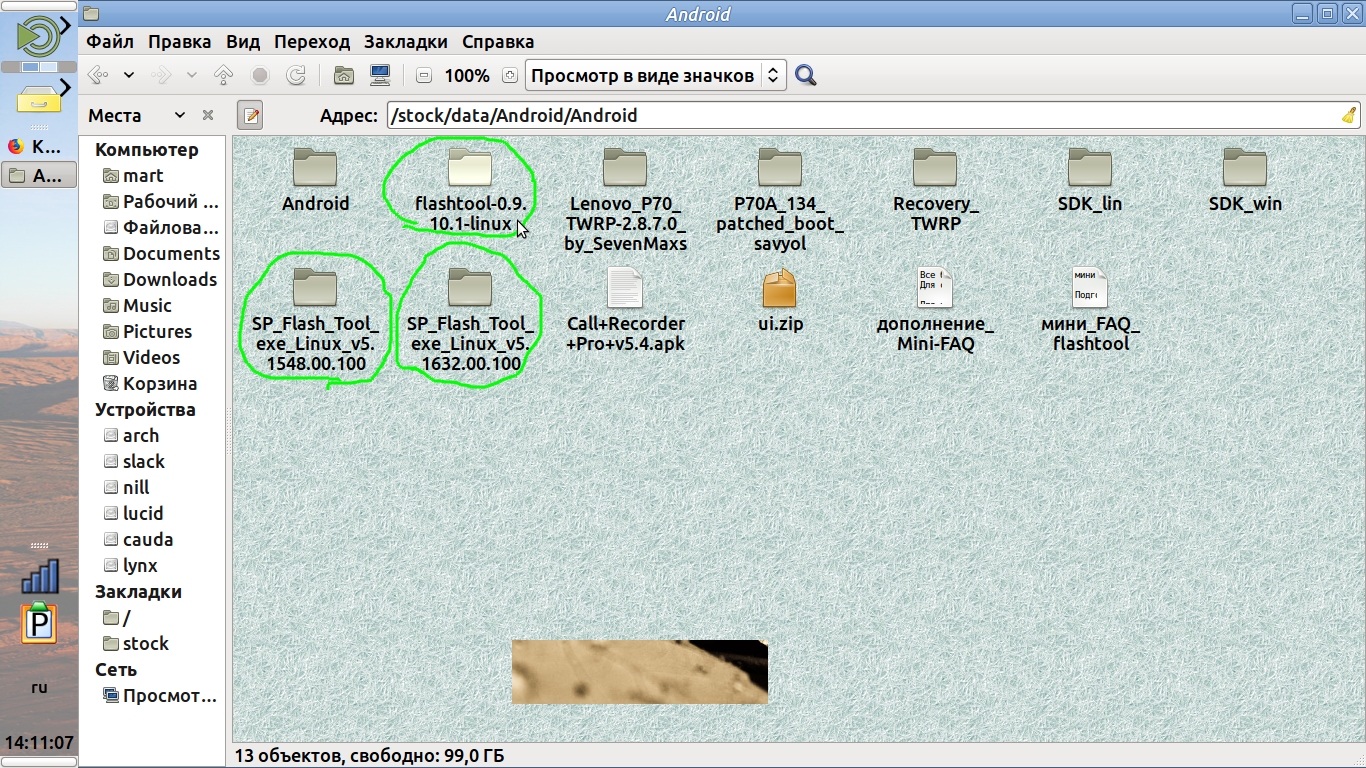
Task: Click the stop loading icon
Action: (x=260, y=75)
